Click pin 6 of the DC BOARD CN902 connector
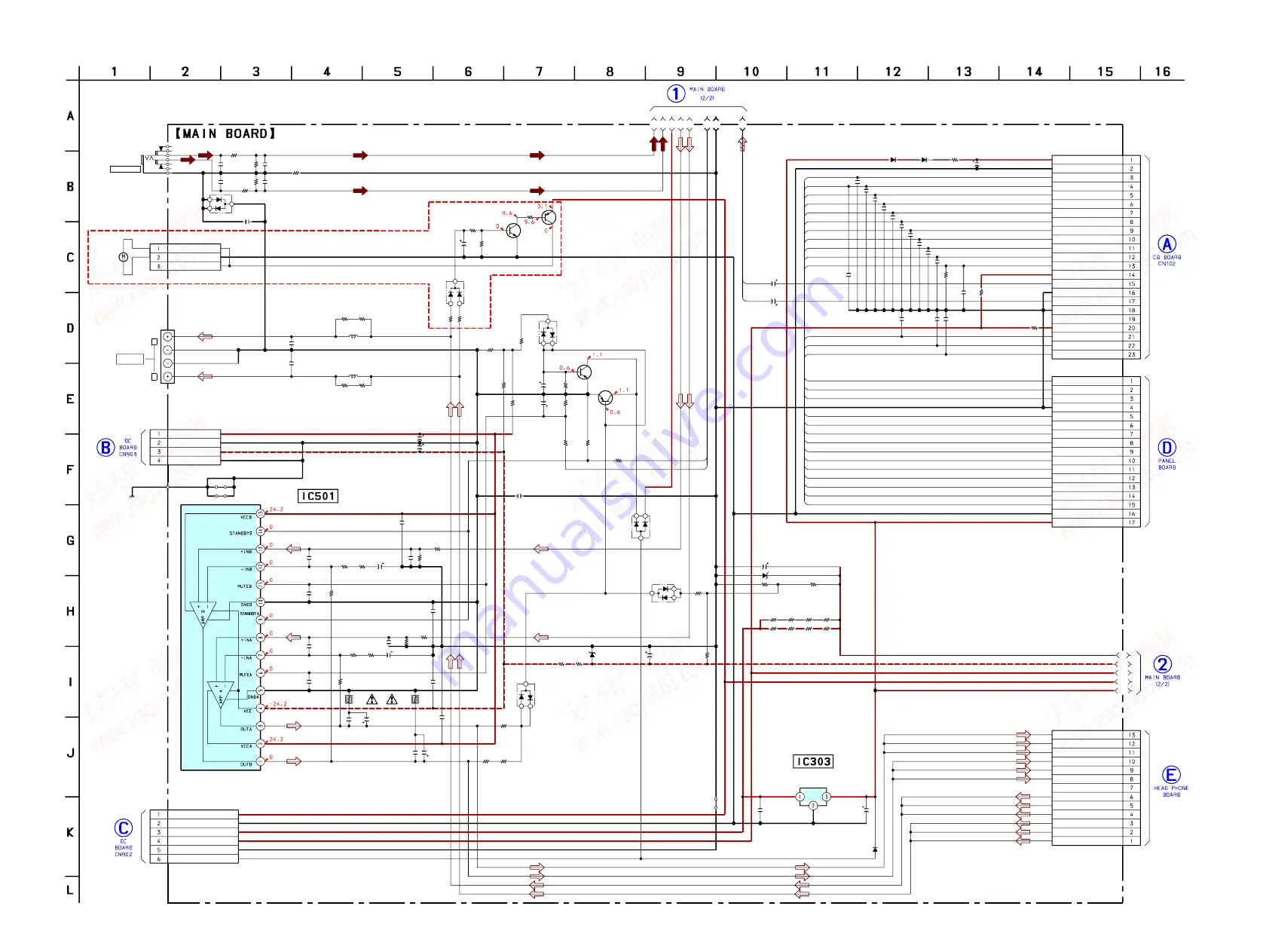The width and height of the screenshot is (1266, 952). 159,859
